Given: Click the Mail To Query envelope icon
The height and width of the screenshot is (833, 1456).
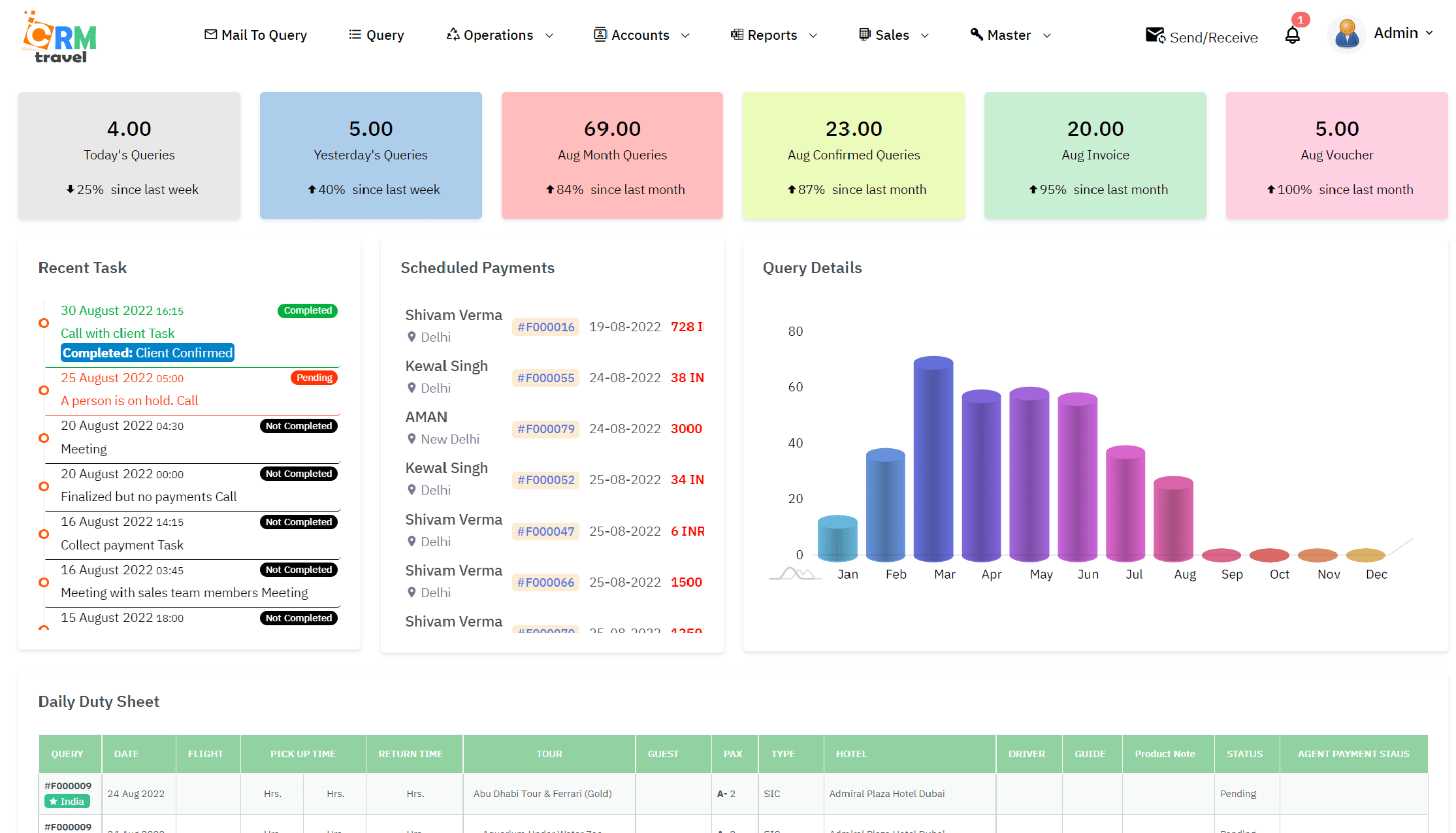Looking at the screenshot, I should [x=210, y=34].
